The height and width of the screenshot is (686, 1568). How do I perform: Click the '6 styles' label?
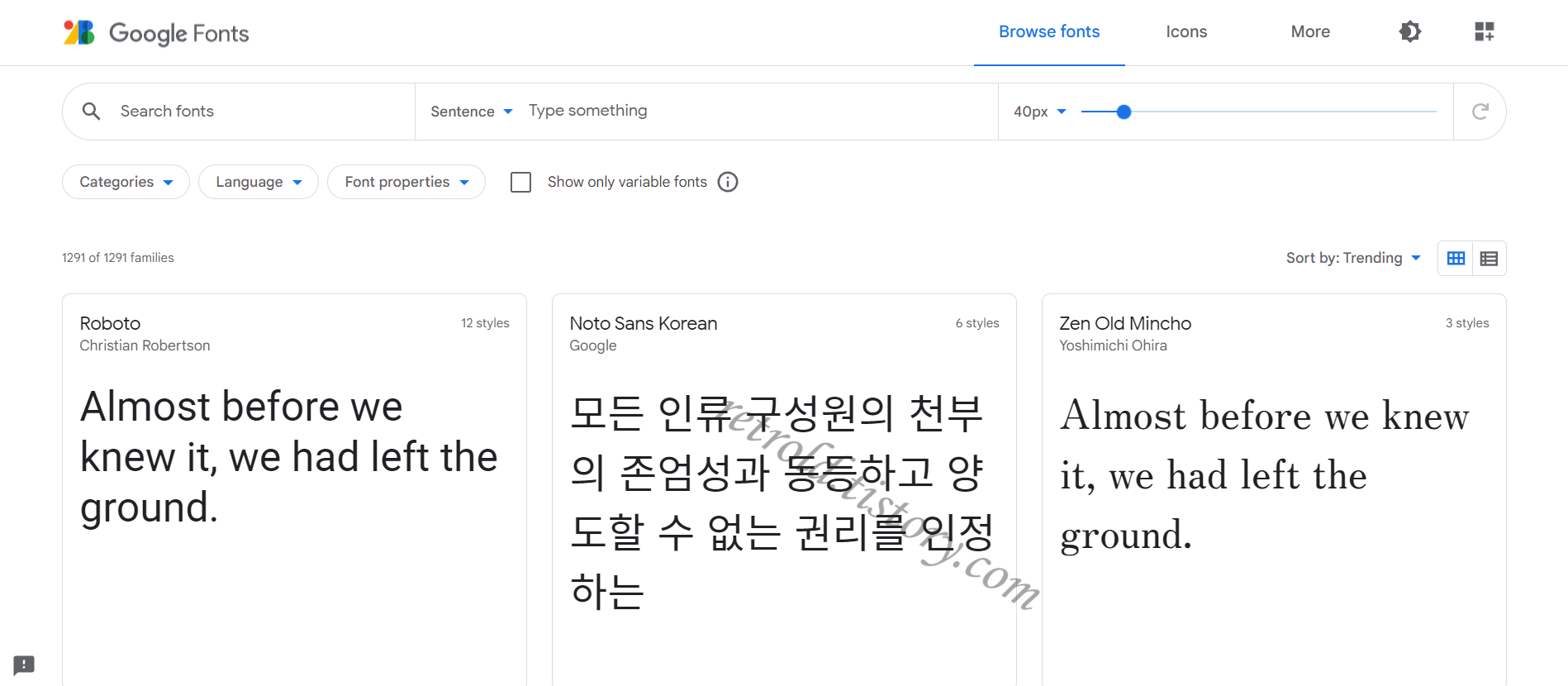[x=977, y=323]
